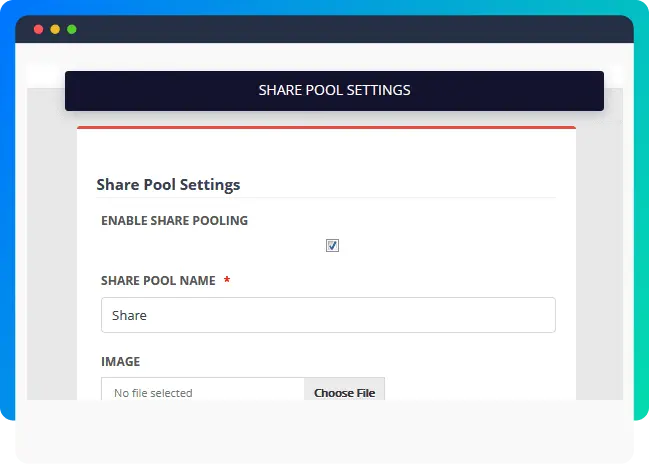Click the green maximize dot in the title bar
The height and width of the screenshot is (464, 649).
click(x=71, y=29)
